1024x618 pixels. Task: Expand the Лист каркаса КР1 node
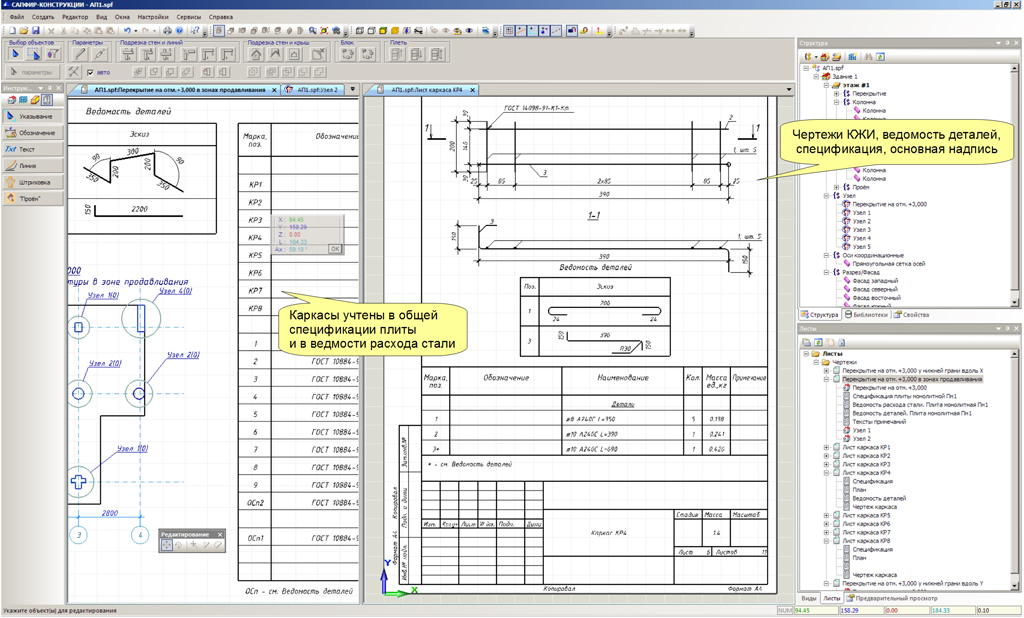tap(826, 447)
